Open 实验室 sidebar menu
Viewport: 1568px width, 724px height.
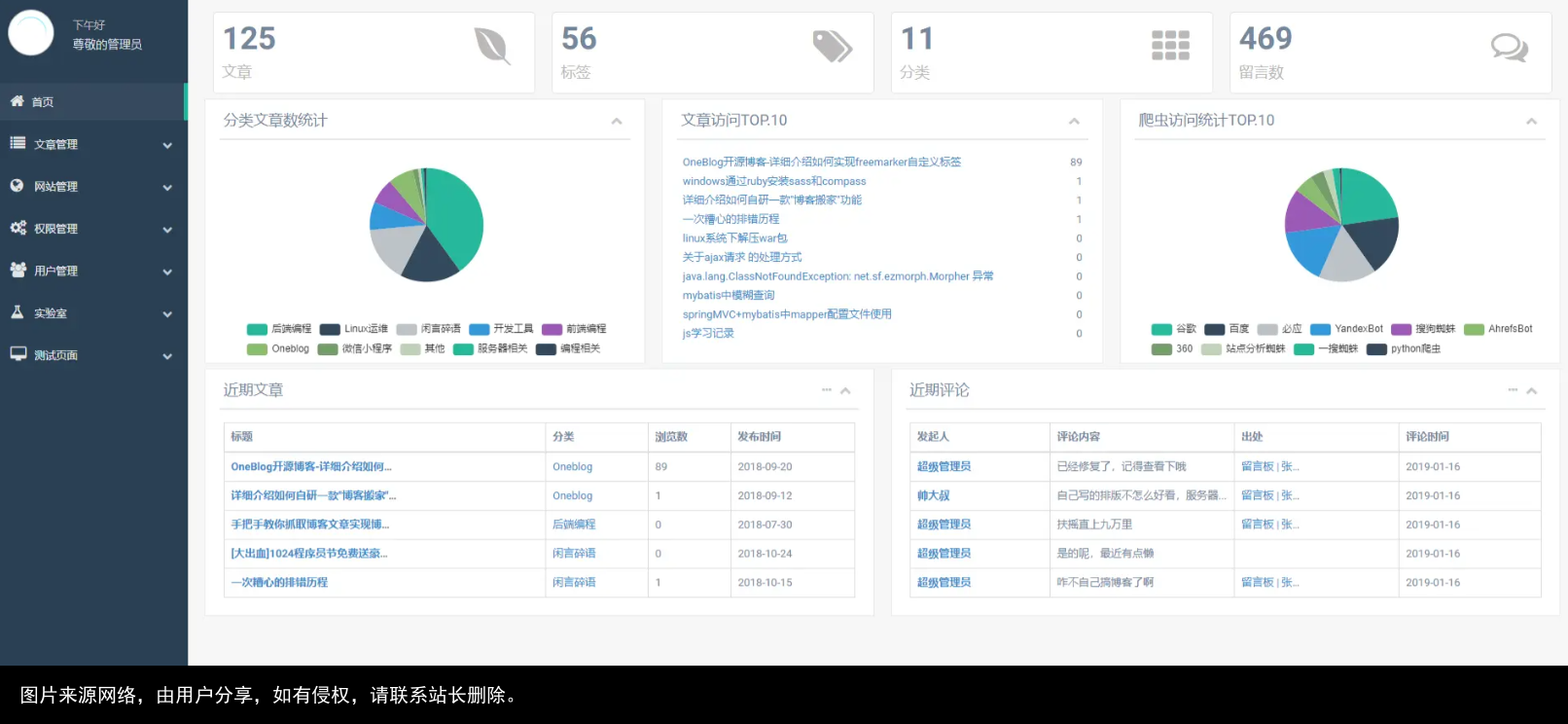93,313
